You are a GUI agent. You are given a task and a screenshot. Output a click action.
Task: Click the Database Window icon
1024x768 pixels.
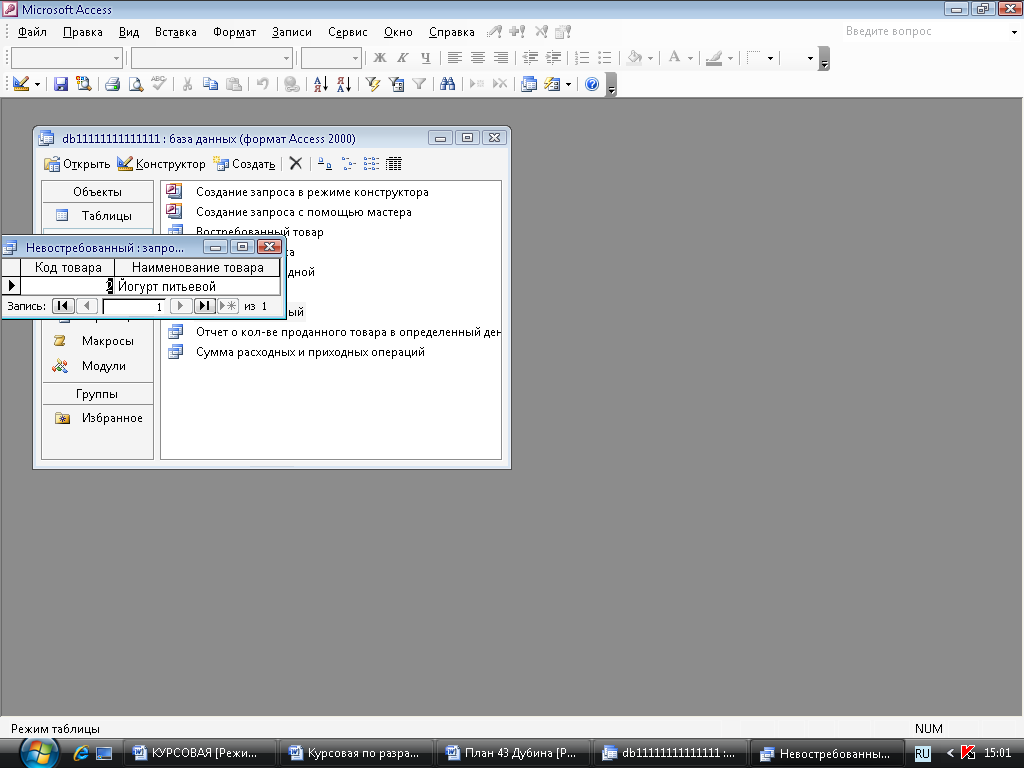click(x=528, y=84)
